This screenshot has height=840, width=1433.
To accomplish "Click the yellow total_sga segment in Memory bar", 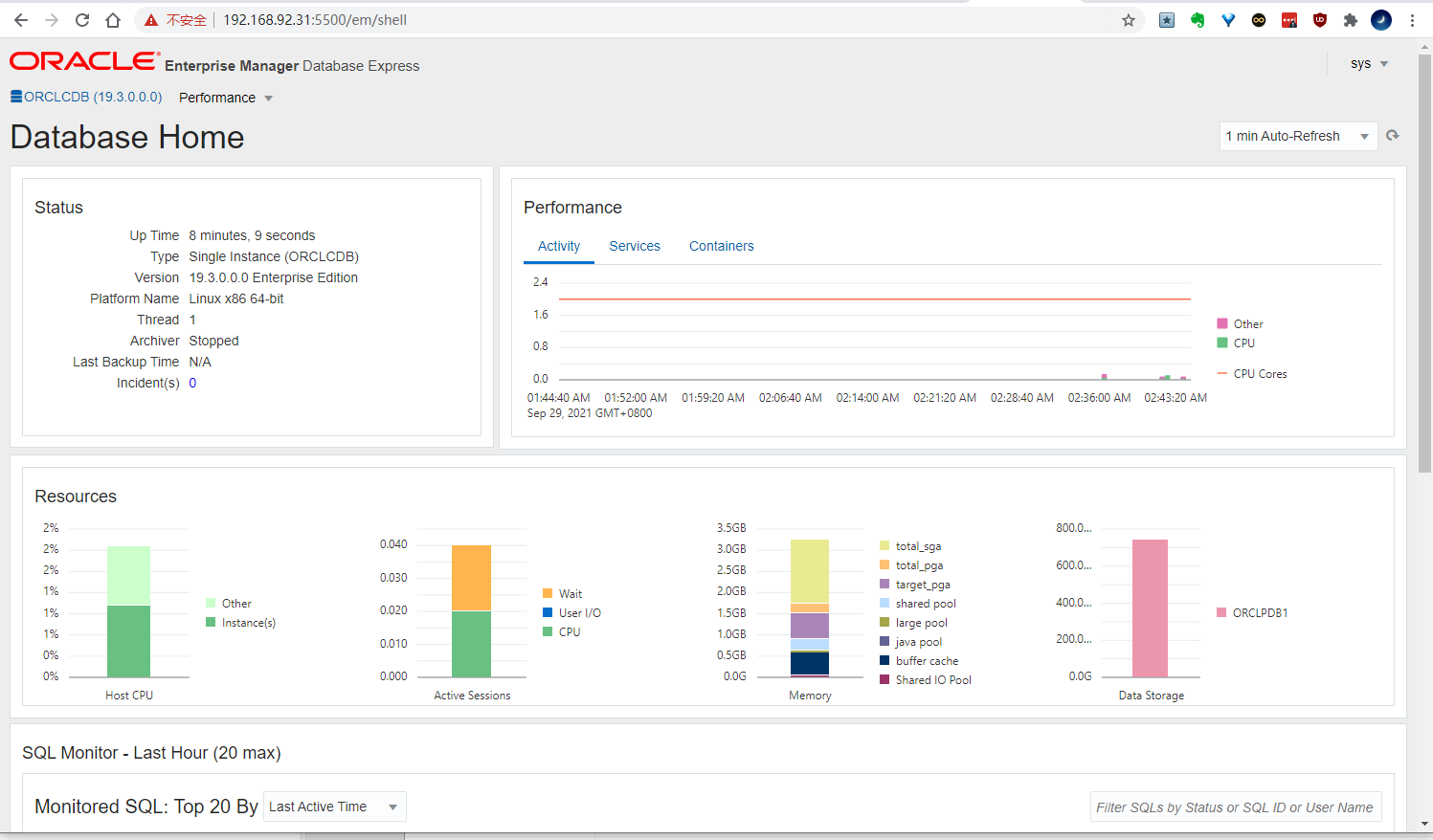I will (810, 571).
